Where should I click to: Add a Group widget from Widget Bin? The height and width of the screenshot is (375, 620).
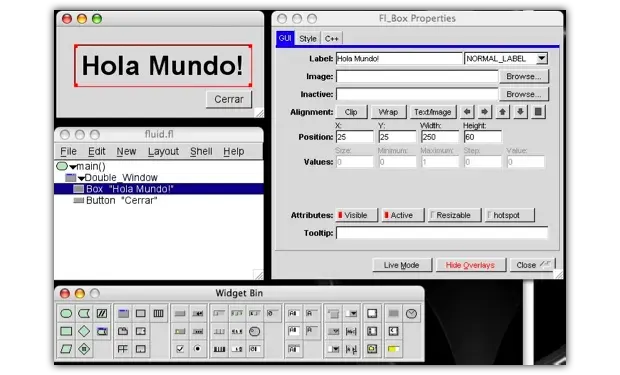pyautogui.click(x=141, y=314)
